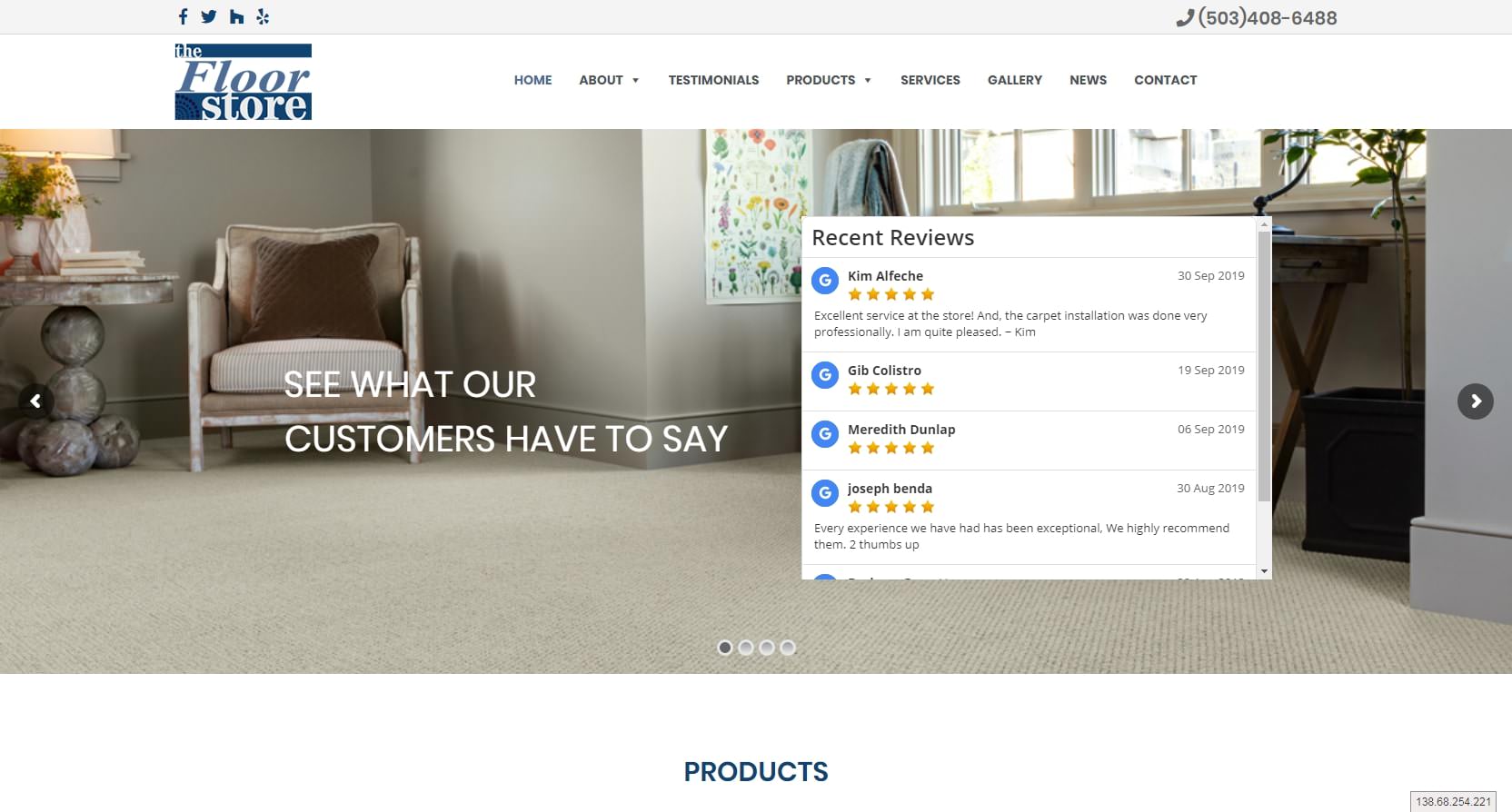Go to previous slide arrow

coord(35,401)
